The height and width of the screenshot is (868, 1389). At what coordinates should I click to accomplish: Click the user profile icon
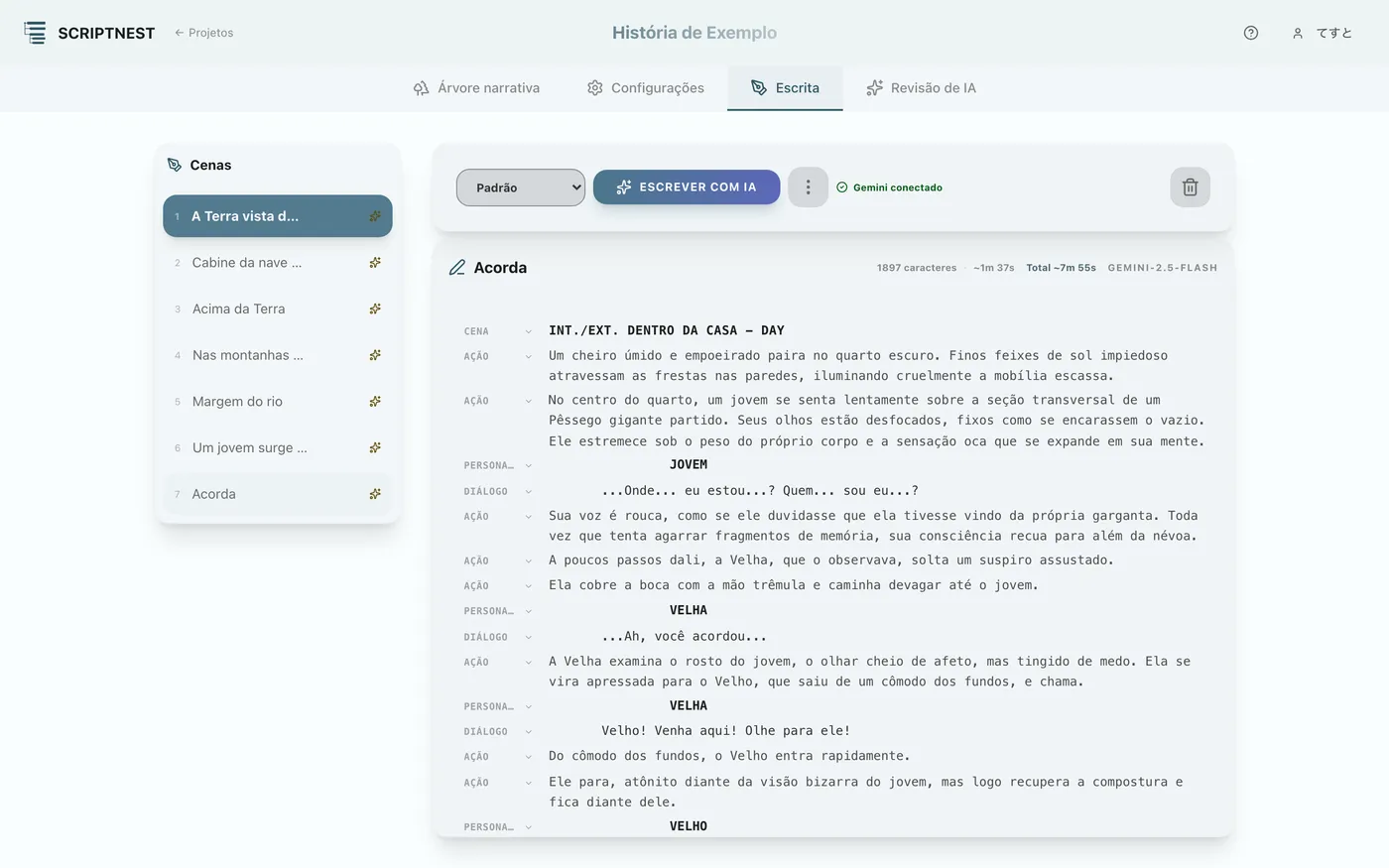coord(1297,33)
